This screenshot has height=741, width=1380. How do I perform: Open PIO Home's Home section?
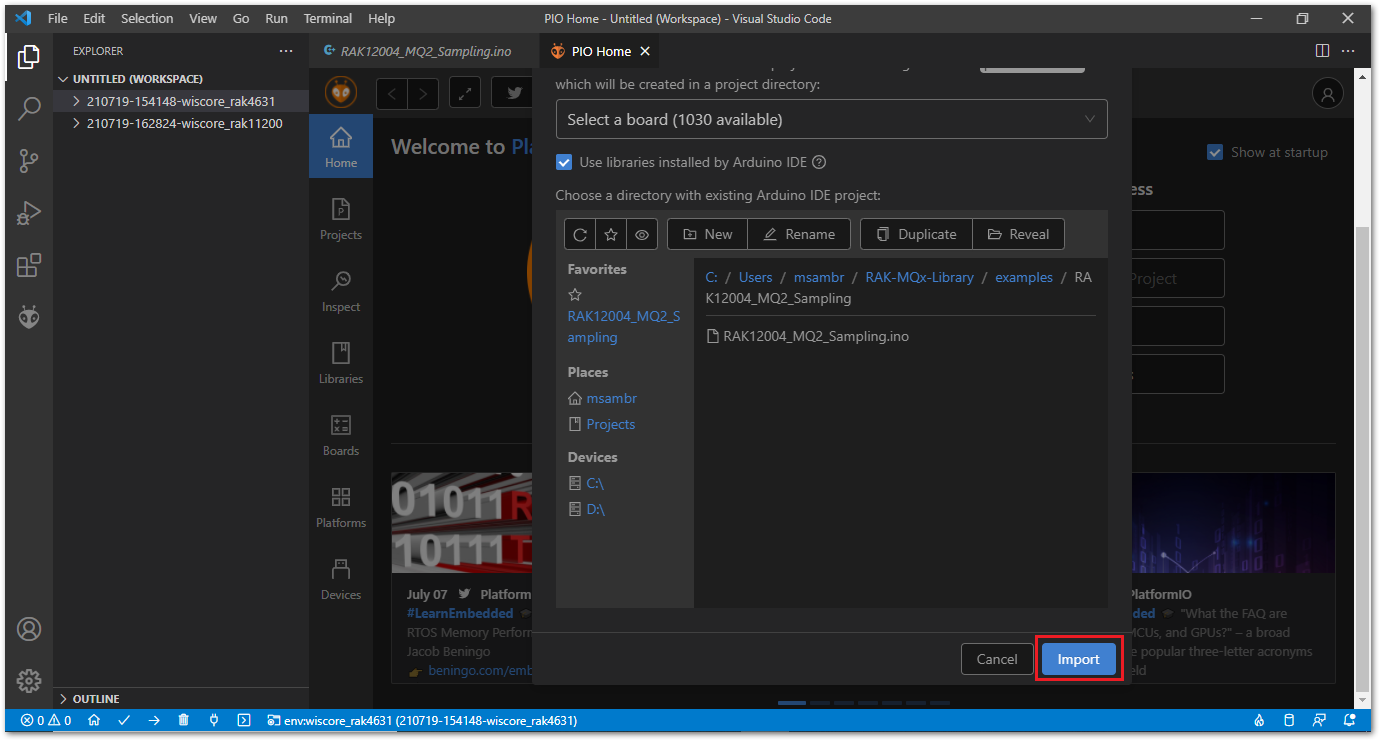coord(341,146)
